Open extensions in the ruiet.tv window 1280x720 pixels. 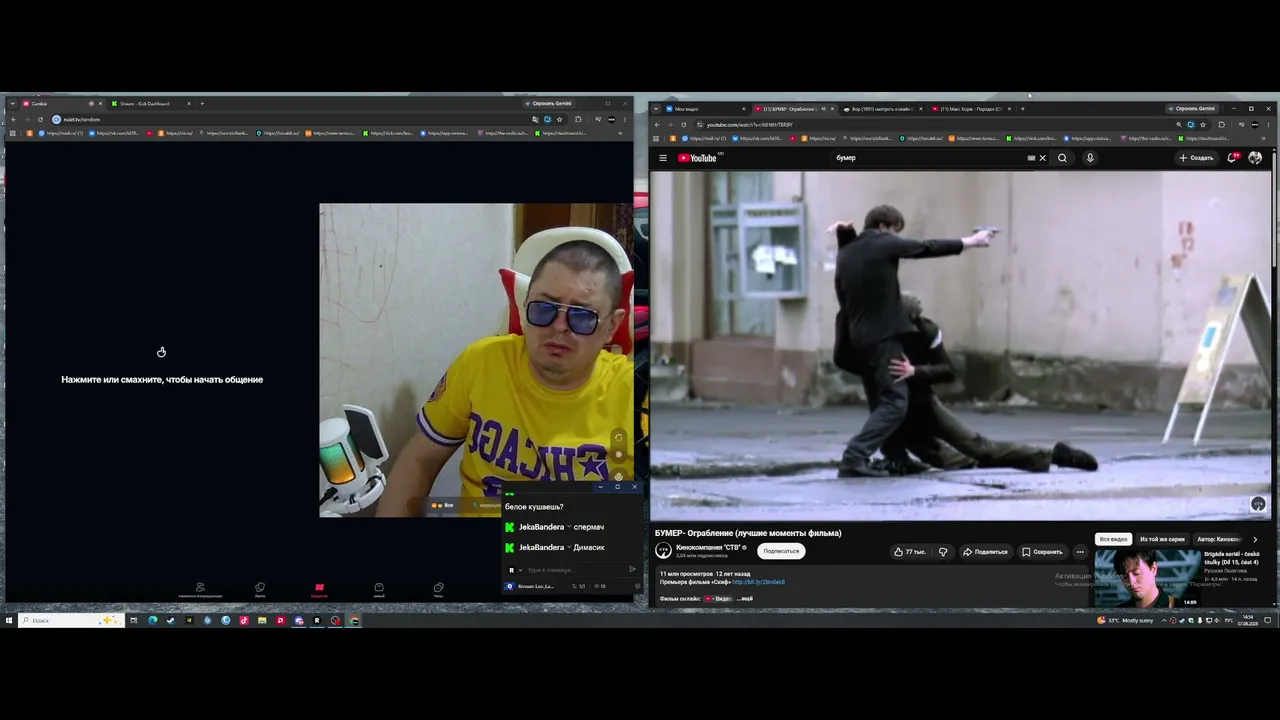[578, 120]
